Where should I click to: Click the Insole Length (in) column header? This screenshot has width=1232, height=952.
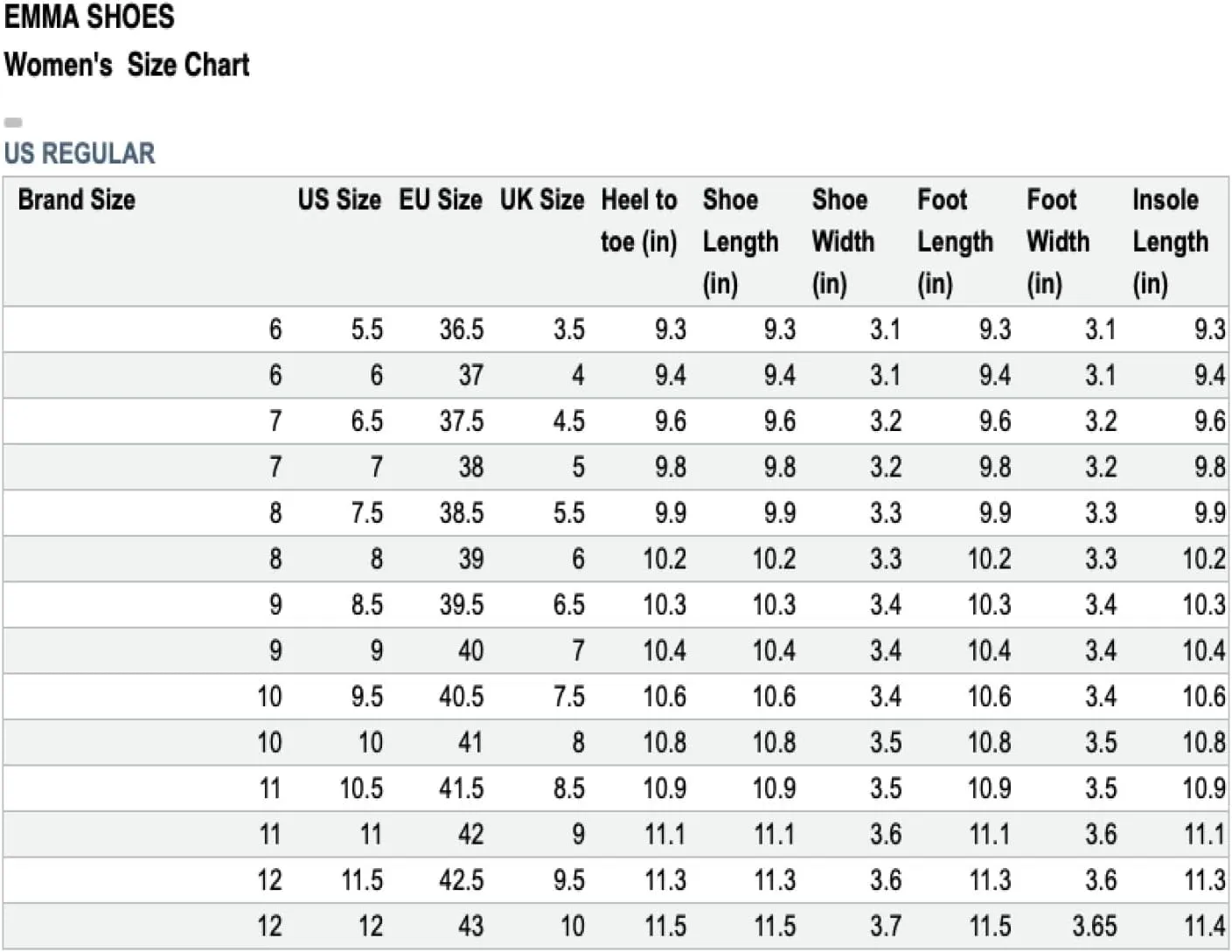click(x=1171, y=241)
